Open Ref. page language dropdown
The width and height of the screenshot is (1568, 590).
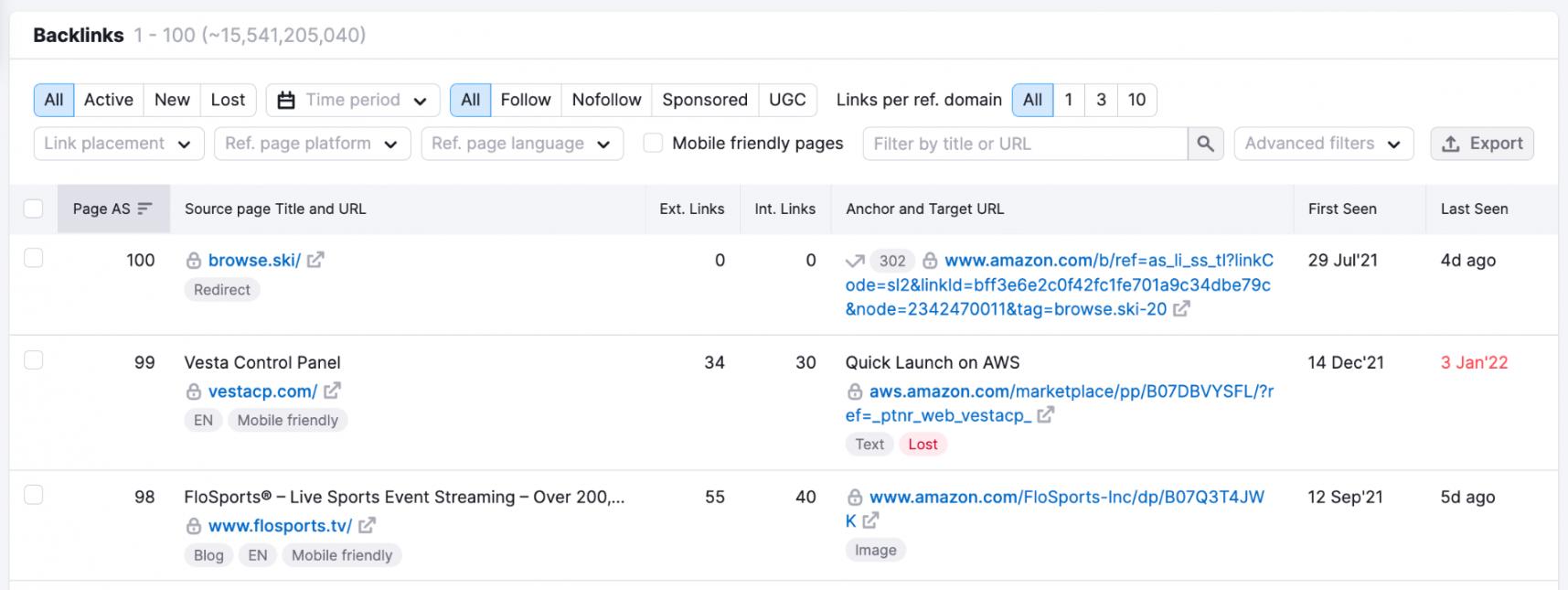click(521, 144)
